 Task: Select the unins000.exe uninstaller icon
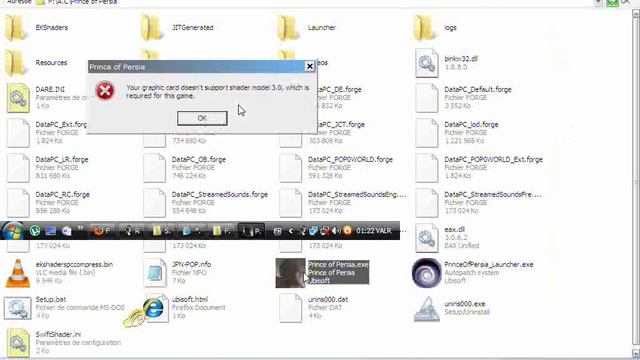point(427,309)
